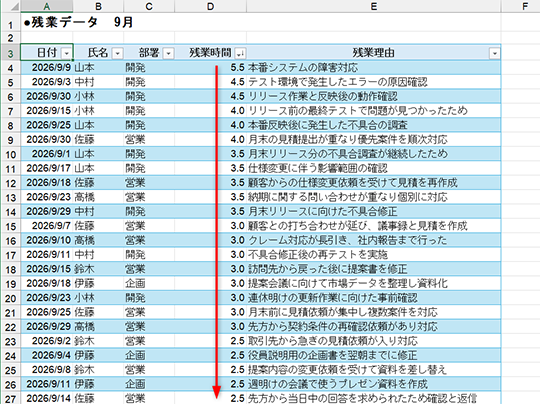Open the 部署 filter dropdown arrow
This screenshot has height=404, width=540.
[168, 53]
